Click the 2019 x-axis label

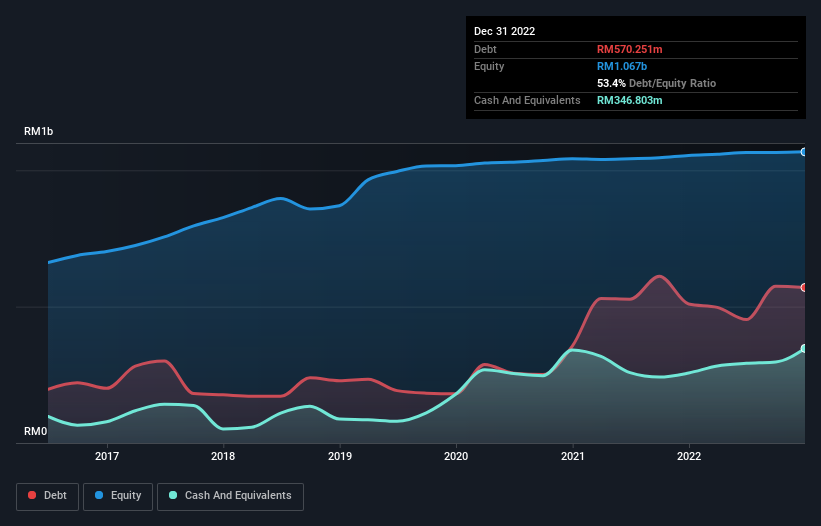(x=340, y=456)
